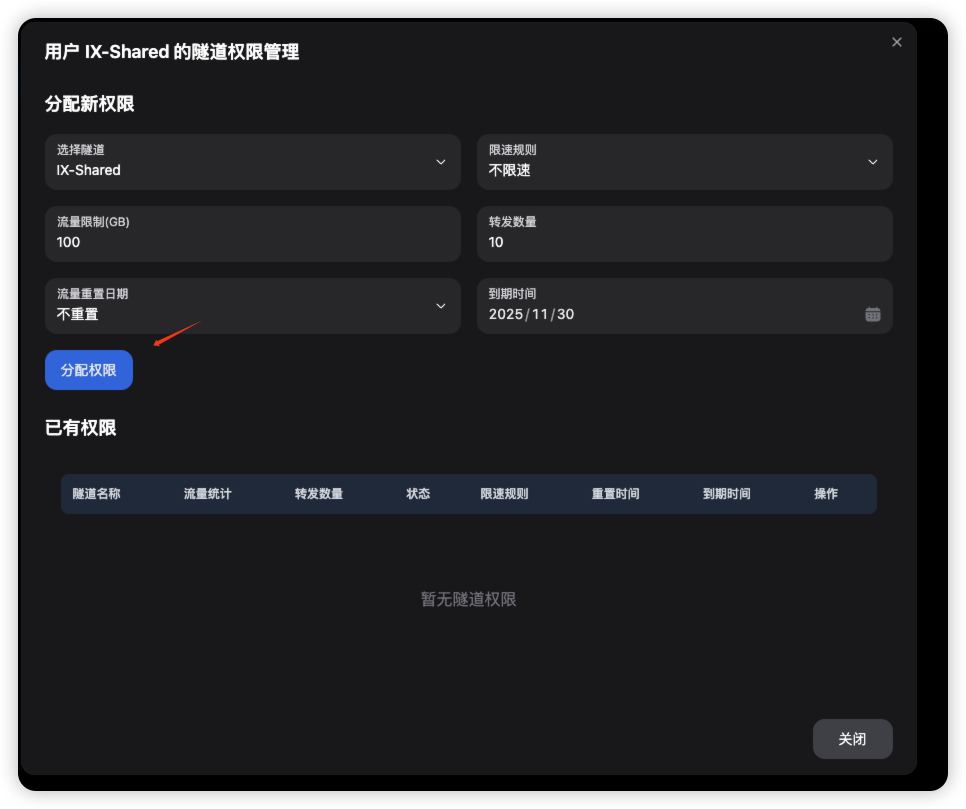Click the 流量统计 column header

tap(208, 494)
